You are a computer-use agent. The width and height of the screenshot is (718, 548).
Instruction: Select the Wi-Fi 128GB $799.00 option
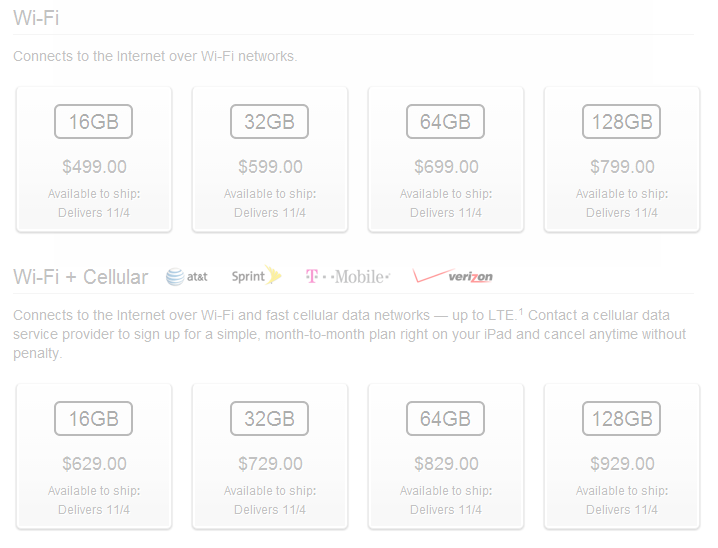(622, 159)
